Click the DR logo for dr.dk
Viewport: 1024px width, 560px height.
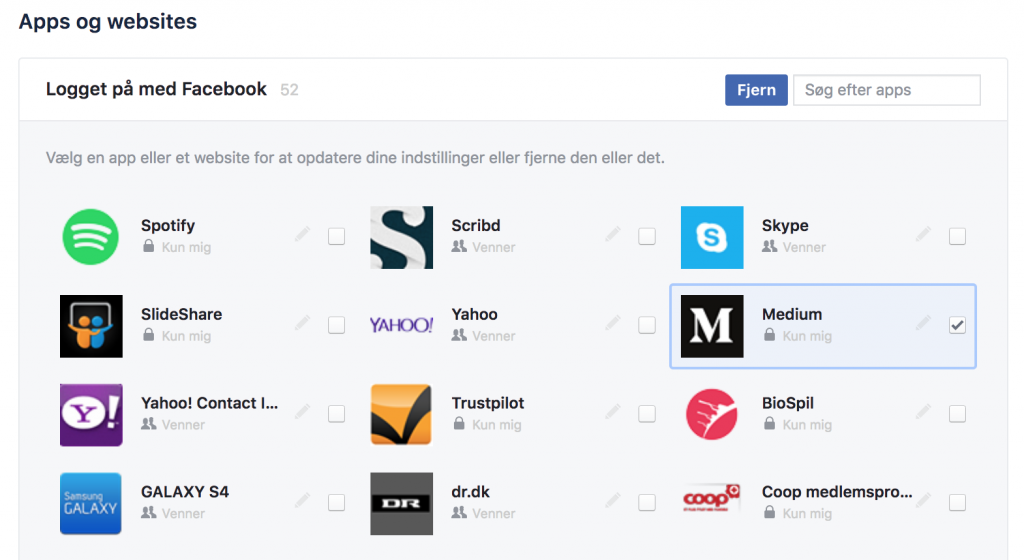click(402, 503)
